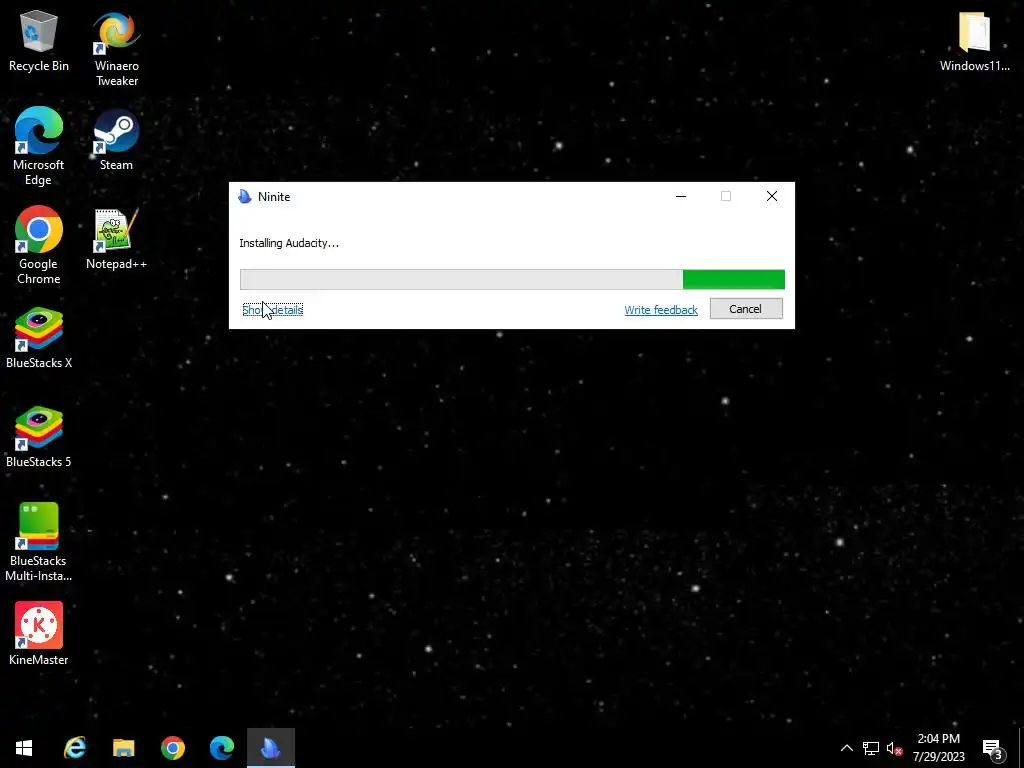Select the BlueStacks 5 desktop icon
Viewport: 1024px width, 768px height.
(39, 438)
